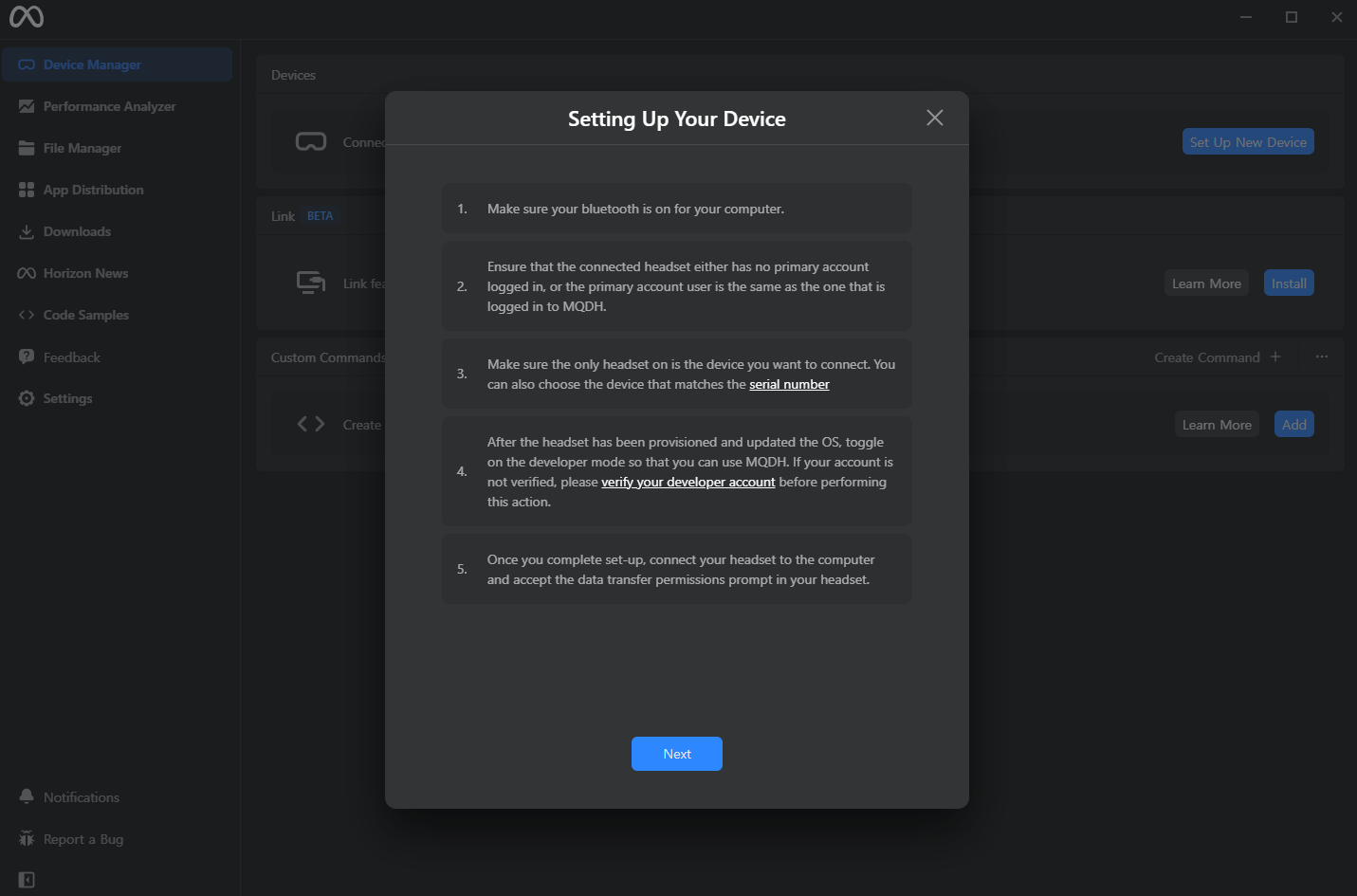1357x896 pixels.
Task: Open the Custom Commands three-dot menu
Action: pos(1322,357)
